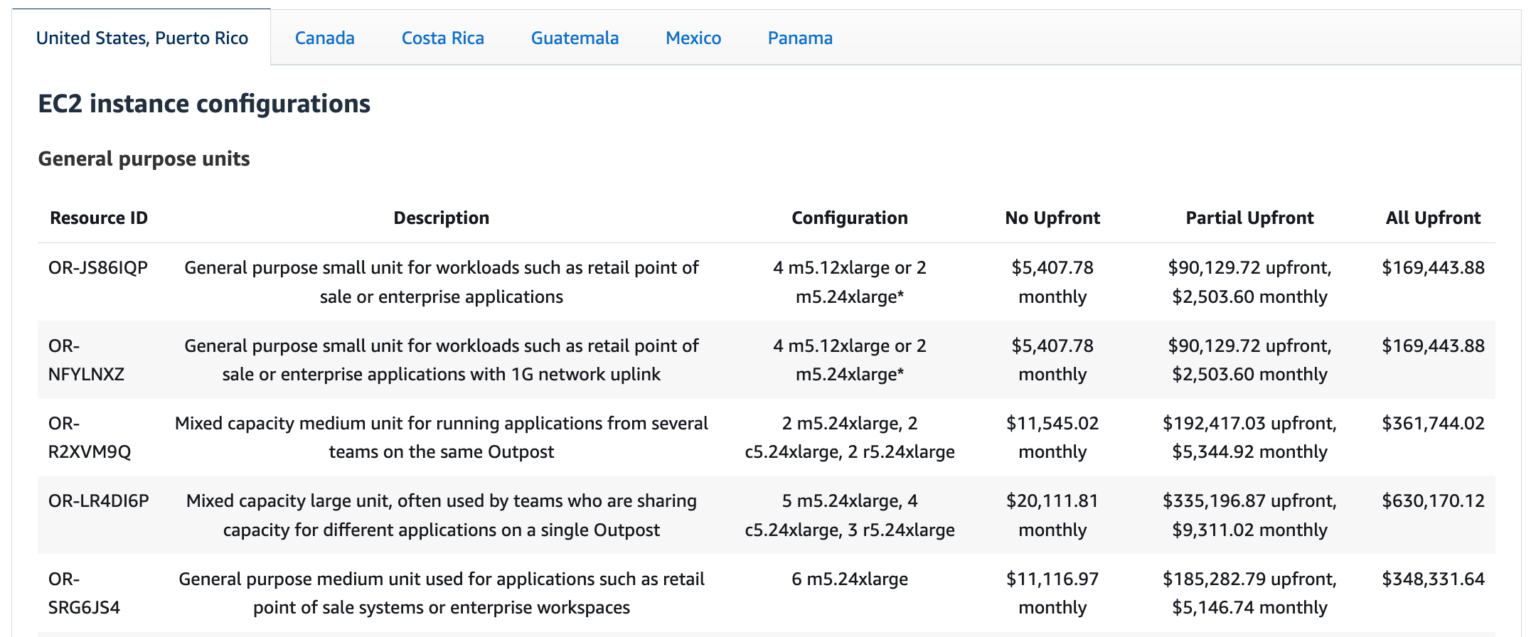Click the Description column header
The image size is (1536, 637).
[x=441, y=217]
